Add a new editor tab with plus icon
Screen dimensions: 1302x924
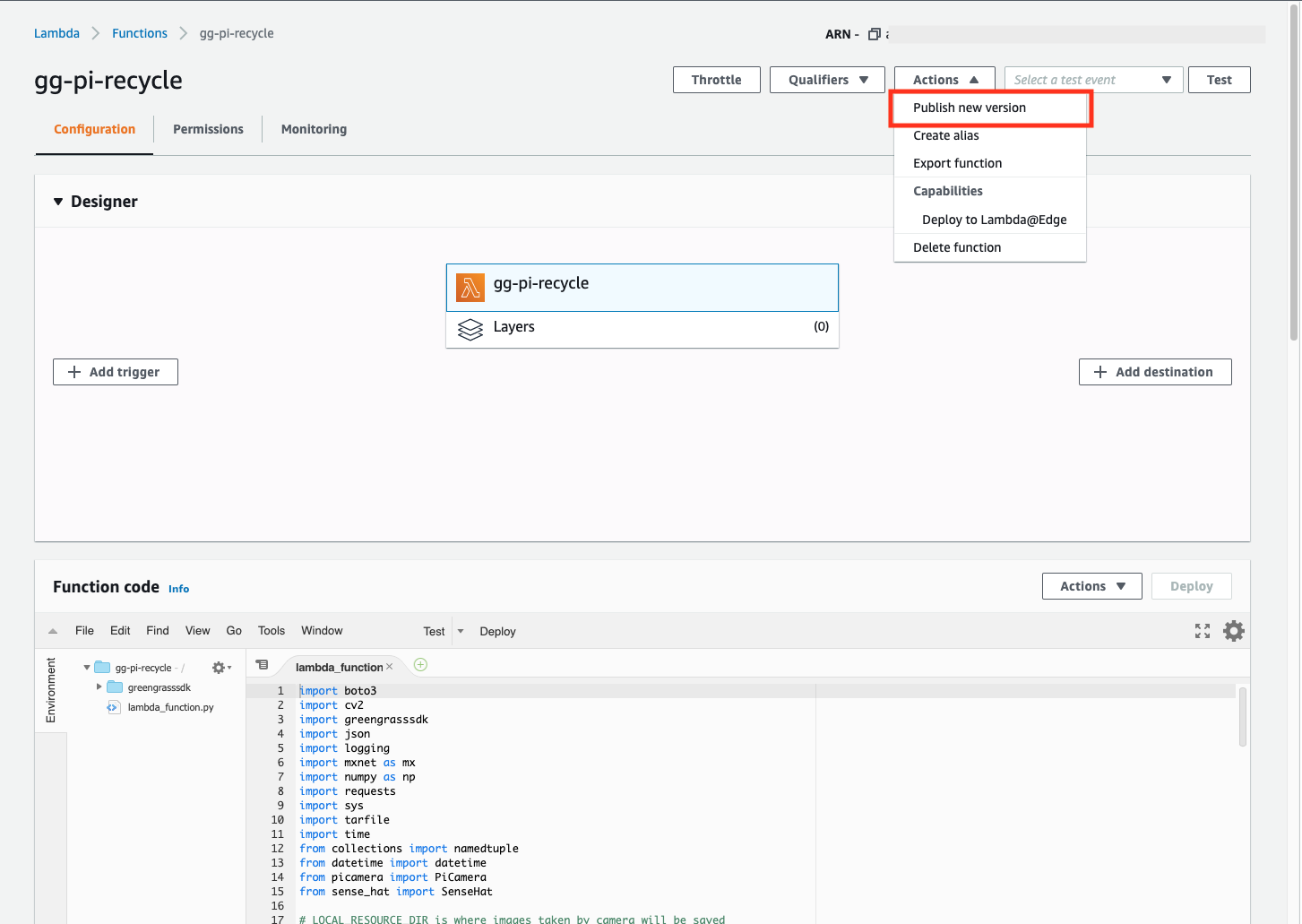tap(420, 665)
